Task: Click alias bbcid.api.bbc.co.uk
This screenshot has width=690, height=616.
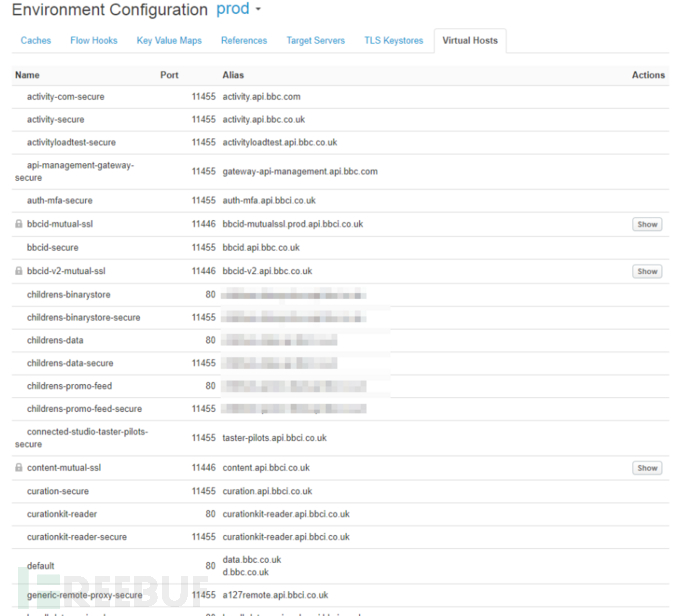Action: pos(261,248)
